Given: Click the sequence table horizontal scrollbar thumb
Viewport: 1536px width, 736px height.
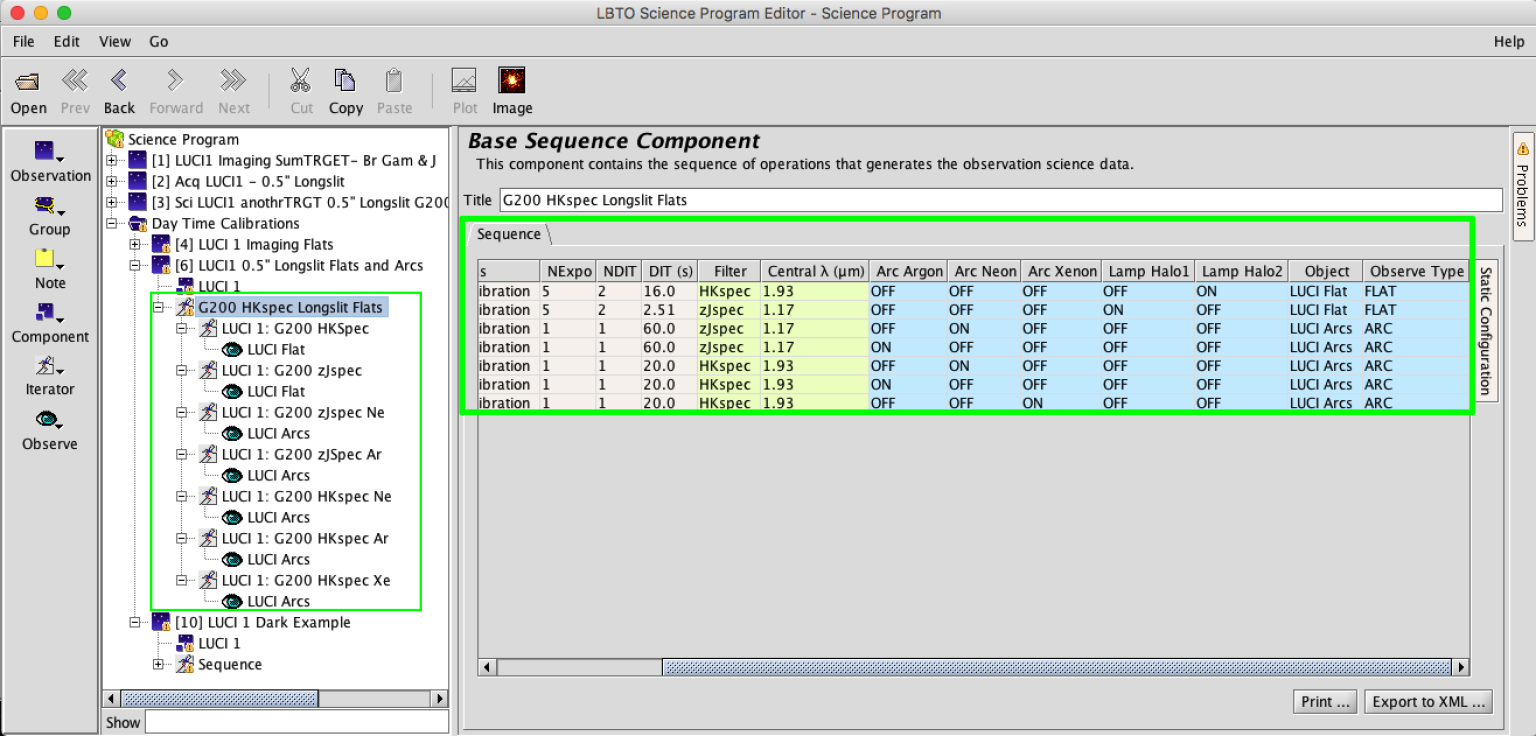Looking at the screenshot, I should (1058, 667).
